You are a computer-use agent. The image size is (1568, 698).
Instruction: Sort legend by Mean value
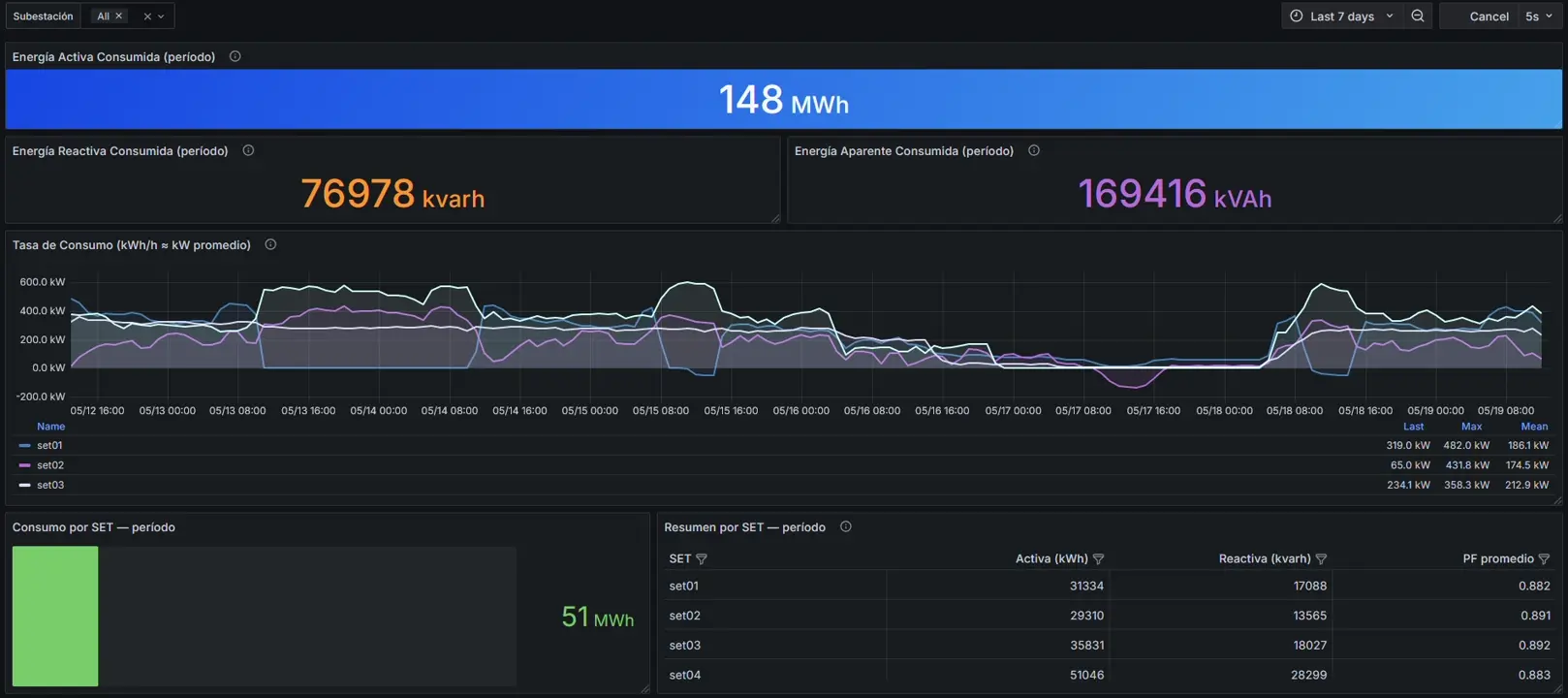coord(1534,427)
